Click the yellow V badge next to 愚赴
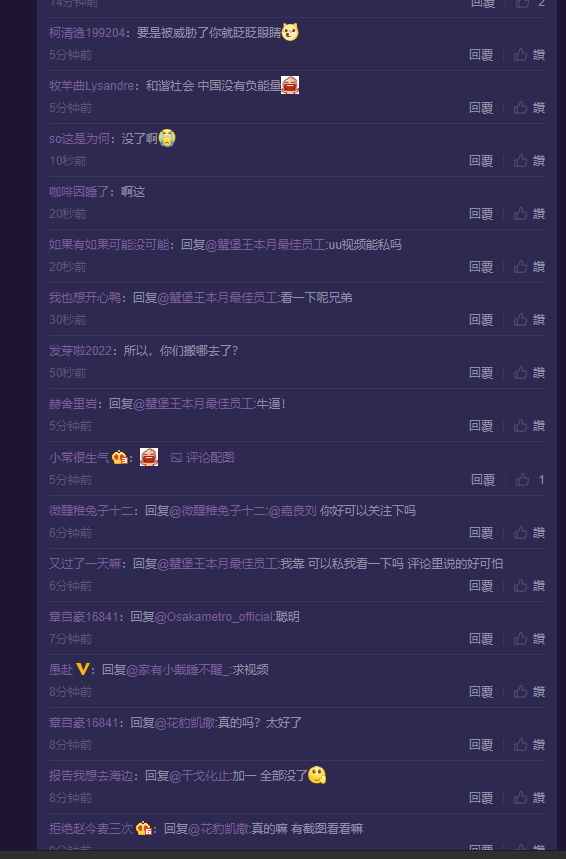This screenshot has width=566, height=859. point(83,669)
